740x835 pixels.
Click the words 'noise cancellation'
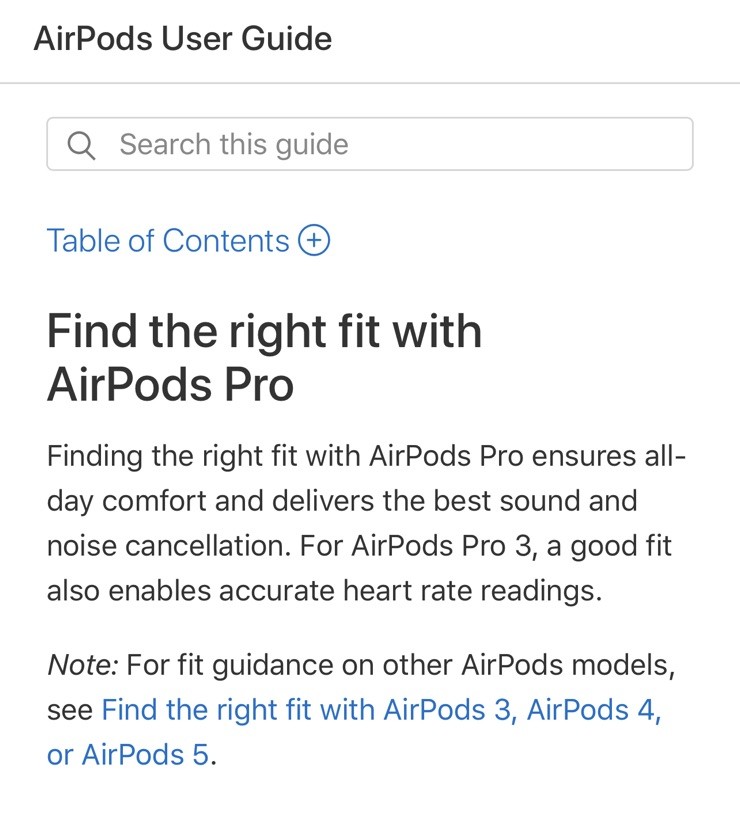pos(168,546)
